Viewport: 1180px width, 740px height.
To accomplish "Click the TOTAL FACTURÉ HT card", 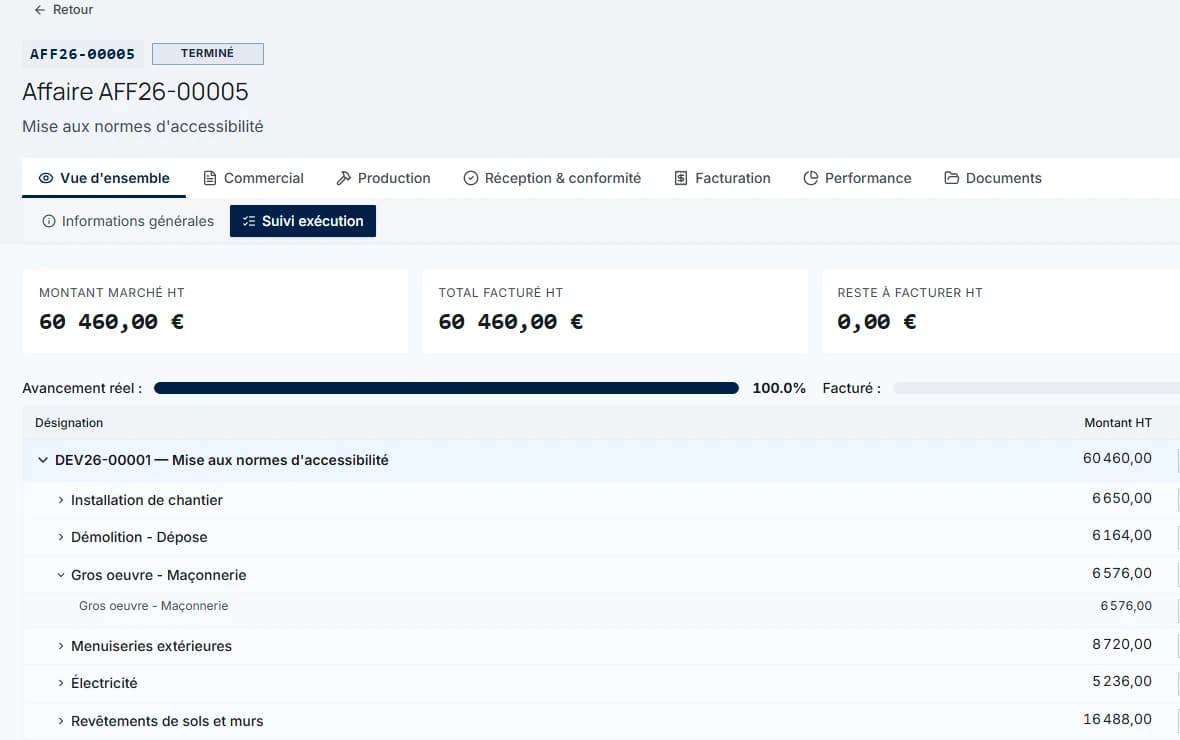I will coord(615,311).
